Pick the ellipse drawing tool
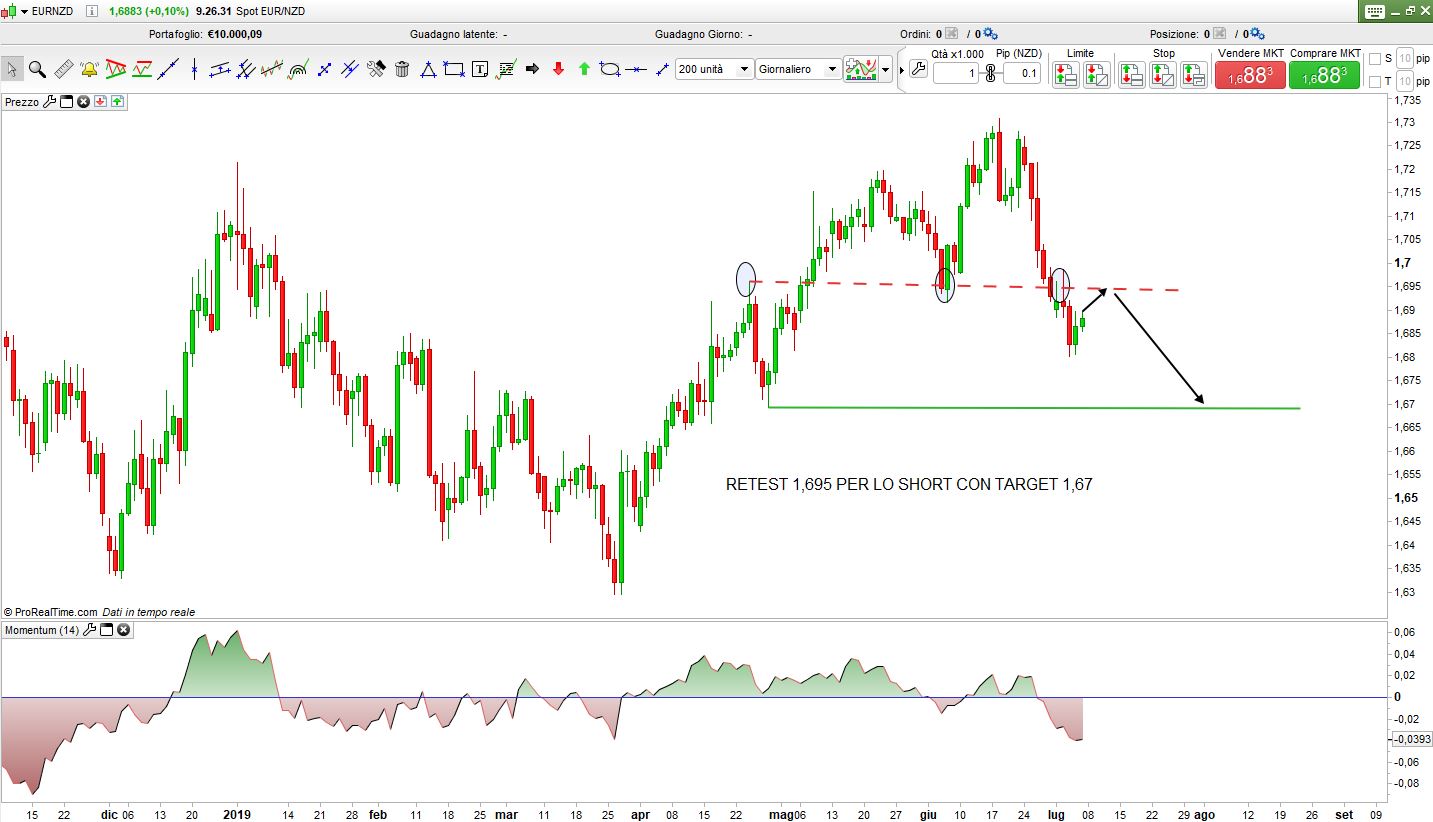Screen dimensions: 1433x822 tap(610, 69)
